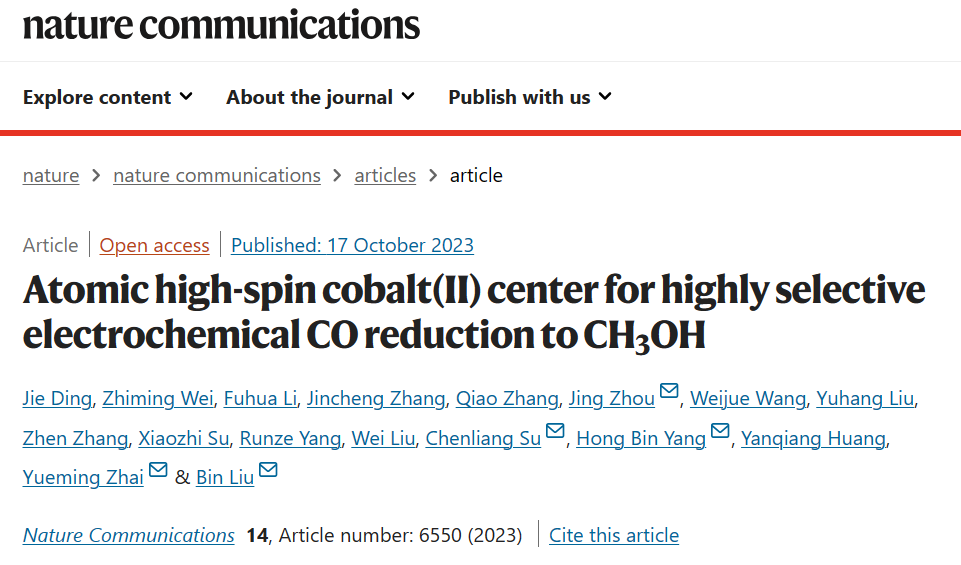The image size is (961, 565).
Task: Open the italic Nature Communications journal link
Action: 129,535
